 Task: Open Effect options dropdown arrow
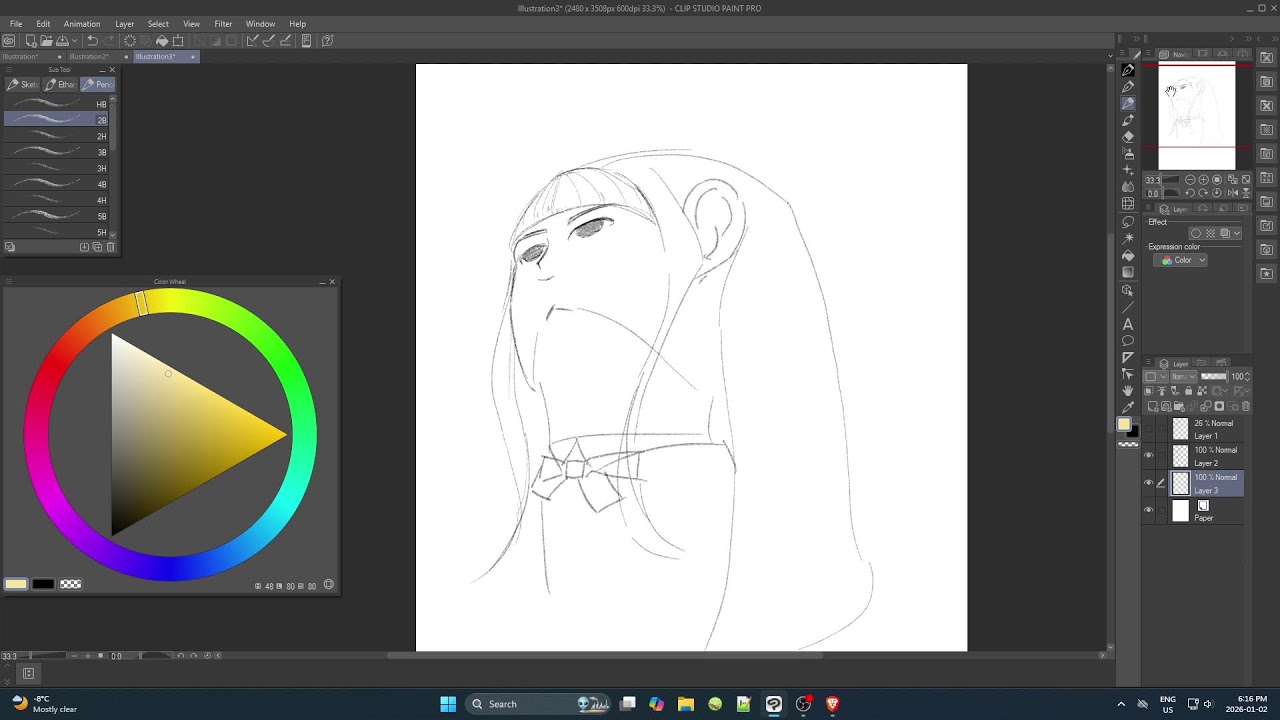tap(1237, 233)
